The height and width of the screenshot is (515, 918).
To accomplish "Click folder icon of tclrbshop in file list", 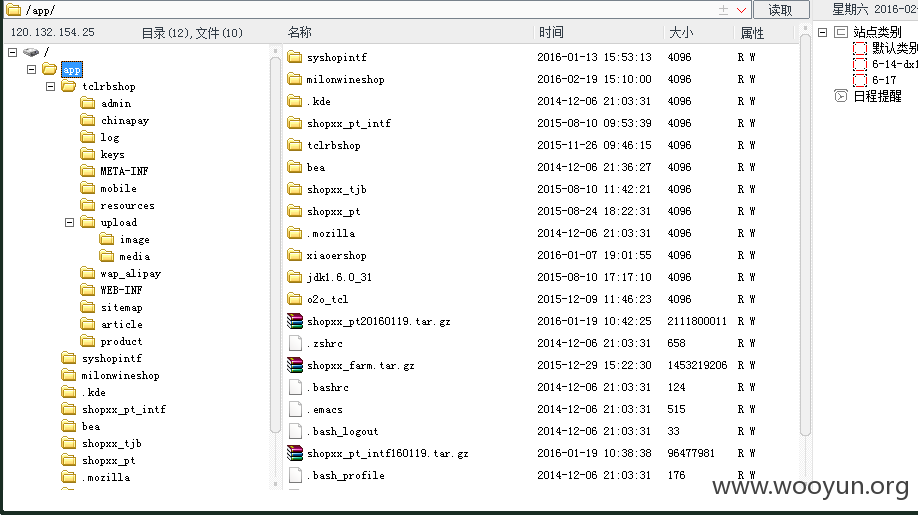I will [295, 145].
